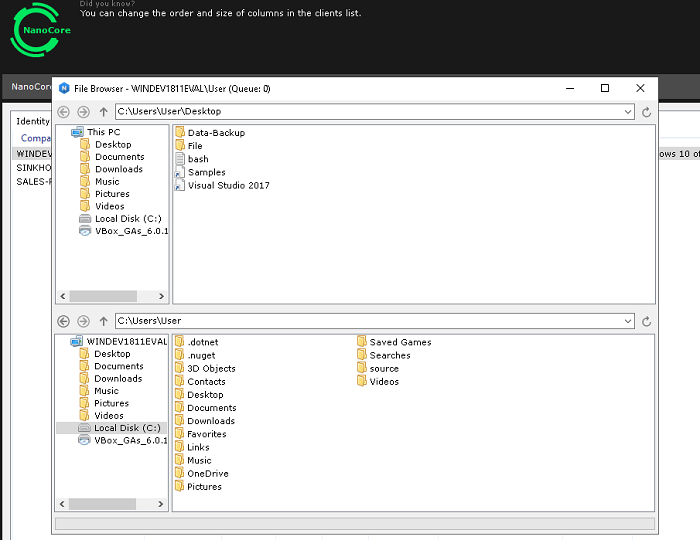Refresh the upper Desktop folder listing
Viewport: 700px width, 540px height.
646,112
